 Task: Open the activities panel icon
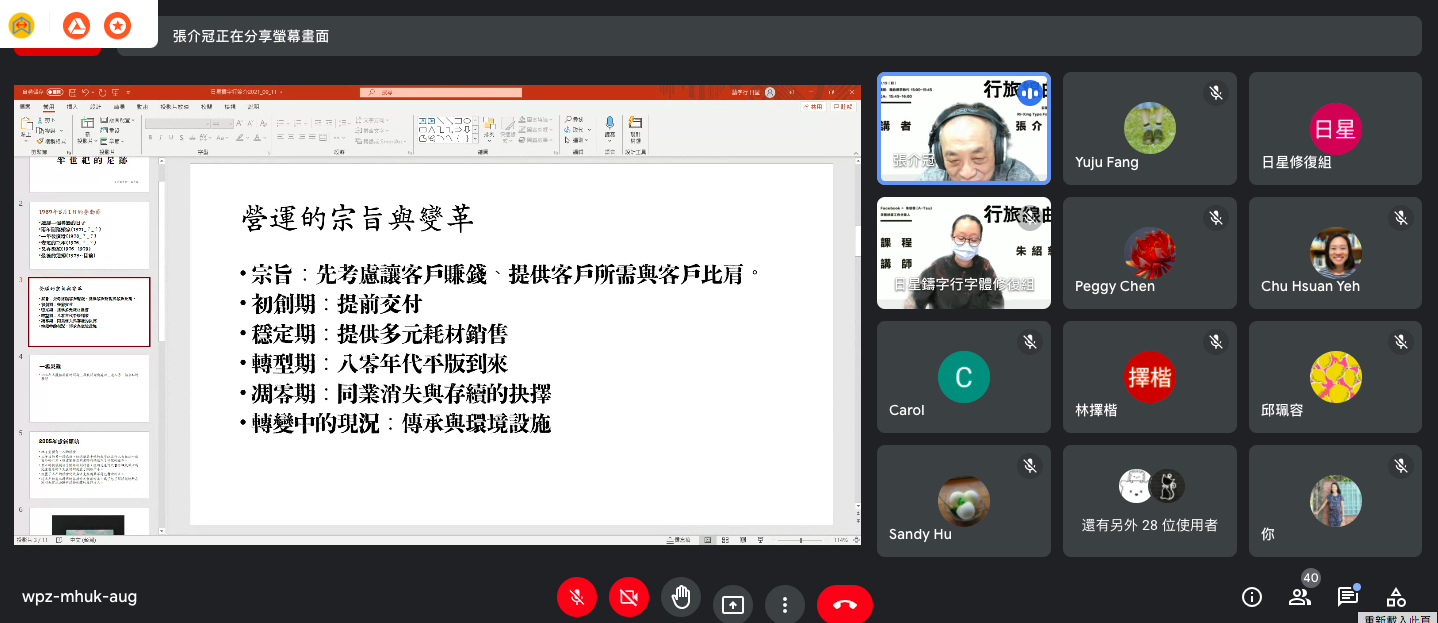1396,597
